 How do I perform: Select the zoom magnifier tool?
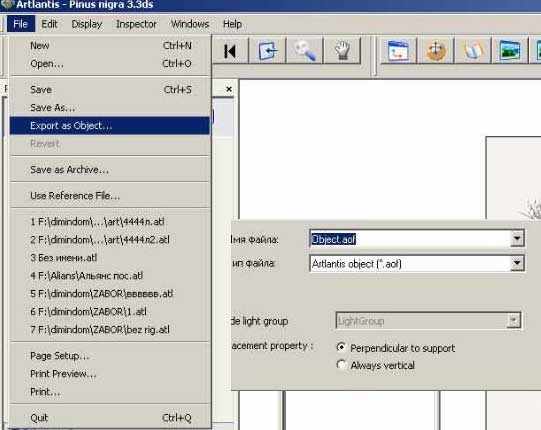[305, 51]
